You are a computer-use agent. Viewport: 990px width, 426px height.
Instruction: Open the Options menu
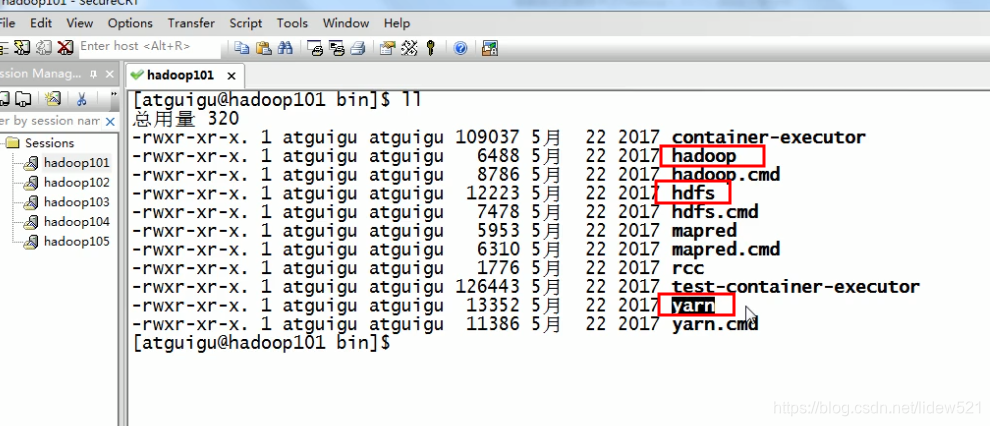tap(130, 23)
